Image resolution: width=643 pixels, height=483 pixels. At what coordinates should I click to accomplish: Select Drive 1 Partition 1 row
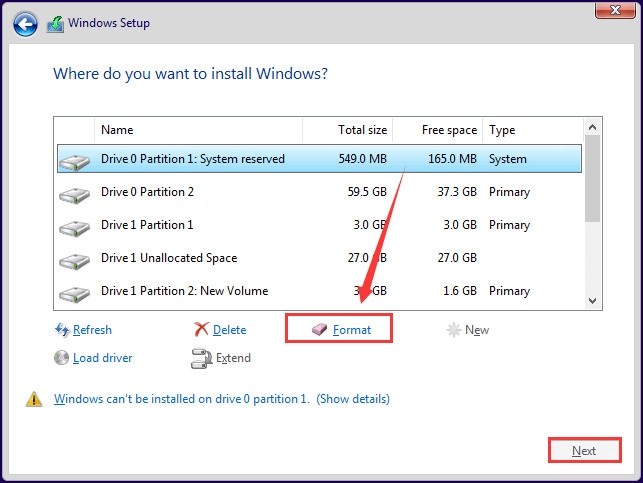tap(319, 225)
